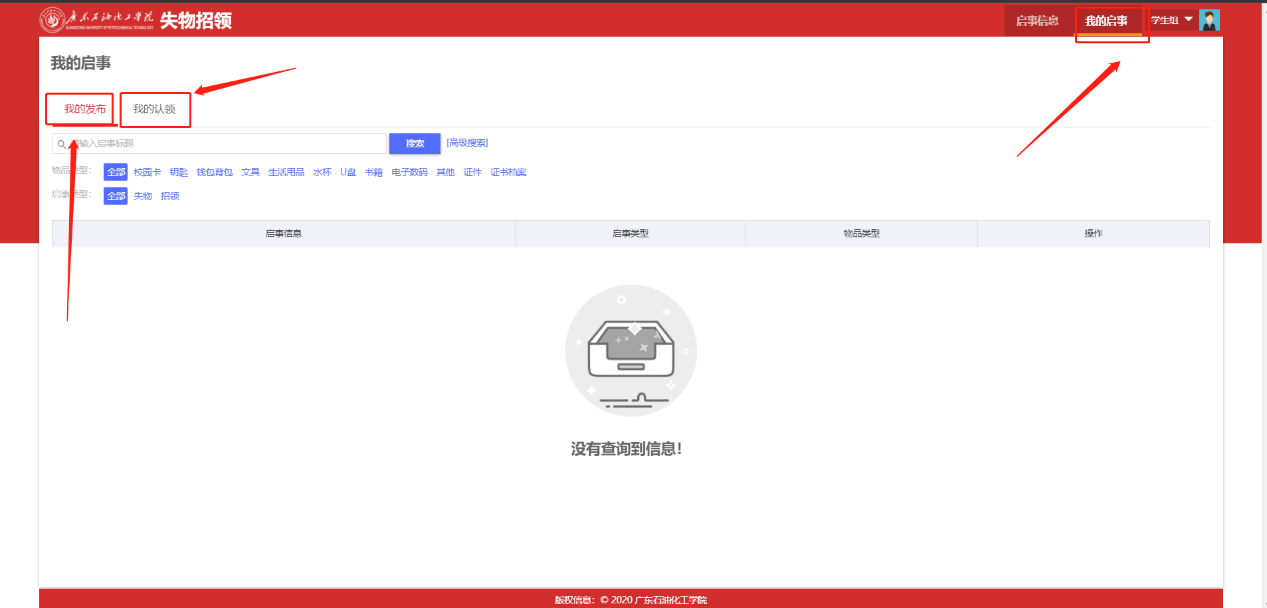
Task: Click the search magnifier icon in title field
Action: (61, 144)
